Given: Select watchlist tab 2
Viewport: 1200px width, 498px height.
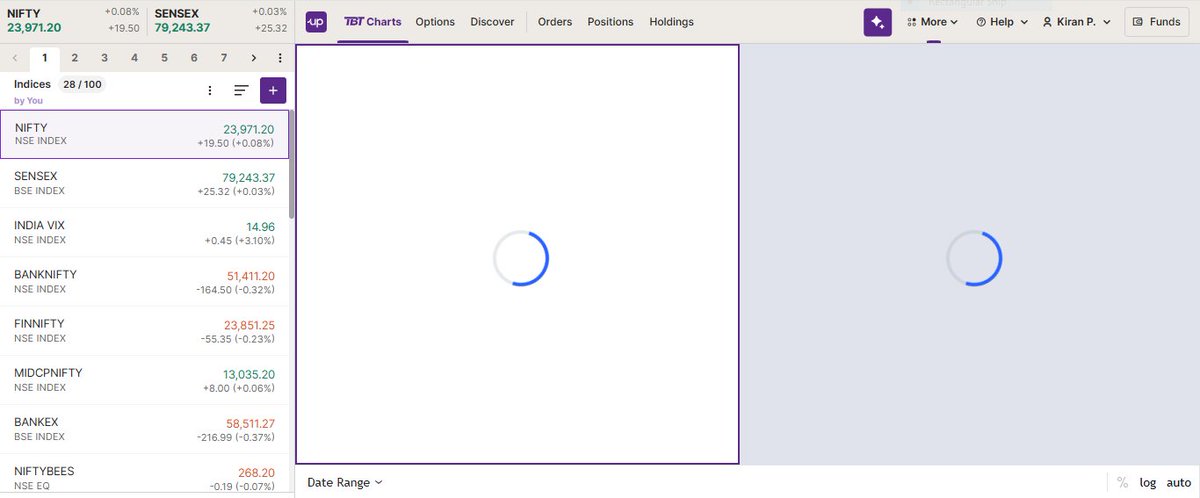Looking at the screenshot, I should coord(74,58).
